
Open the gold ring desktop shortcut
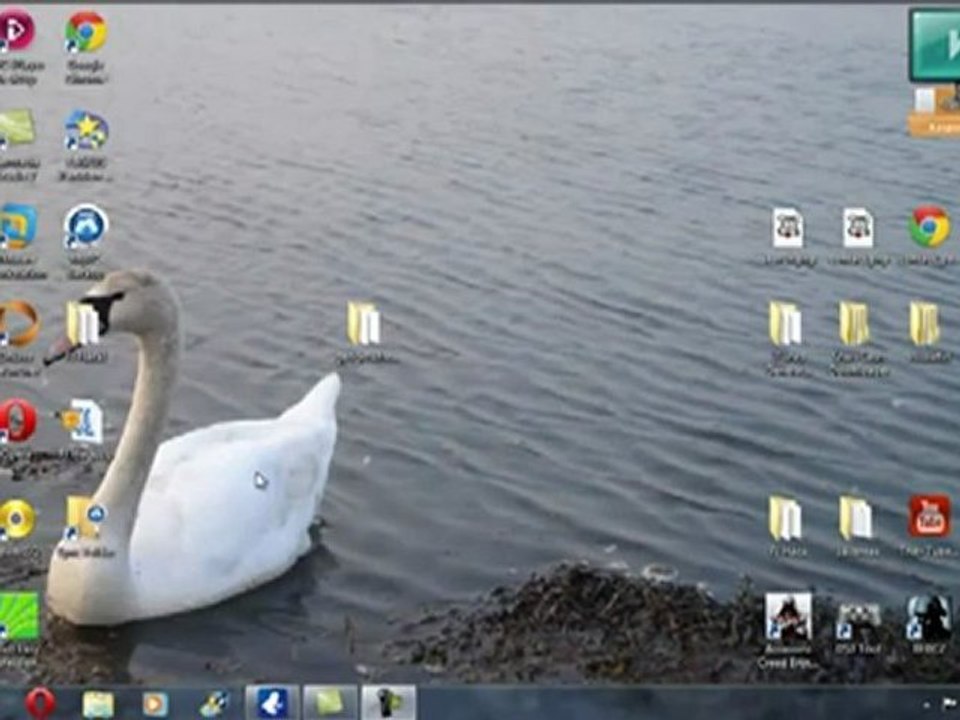tap(18, 324)
